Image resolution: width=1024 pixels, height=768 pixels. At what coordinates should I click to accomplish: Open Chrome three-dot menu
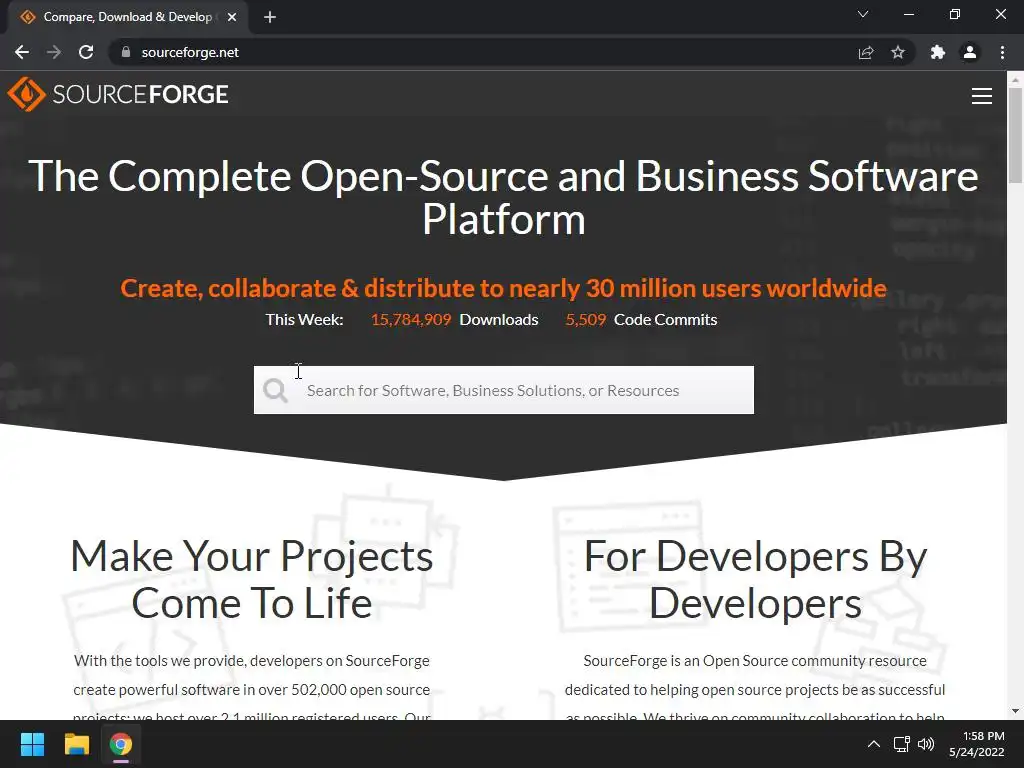click(1002, 52)
